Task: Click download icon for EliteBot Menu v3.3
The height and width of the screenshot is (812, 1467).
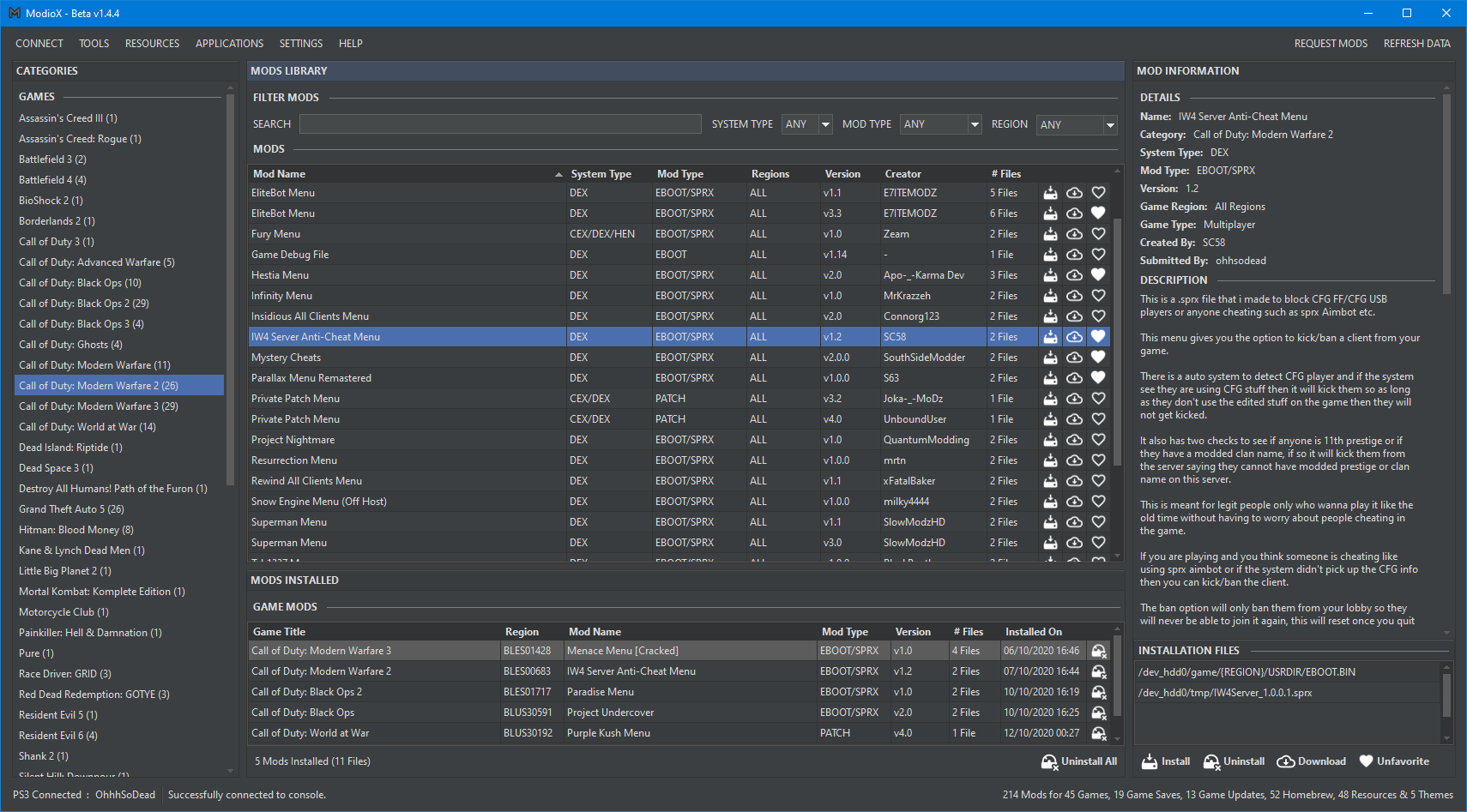Action: coord(1074,214)
